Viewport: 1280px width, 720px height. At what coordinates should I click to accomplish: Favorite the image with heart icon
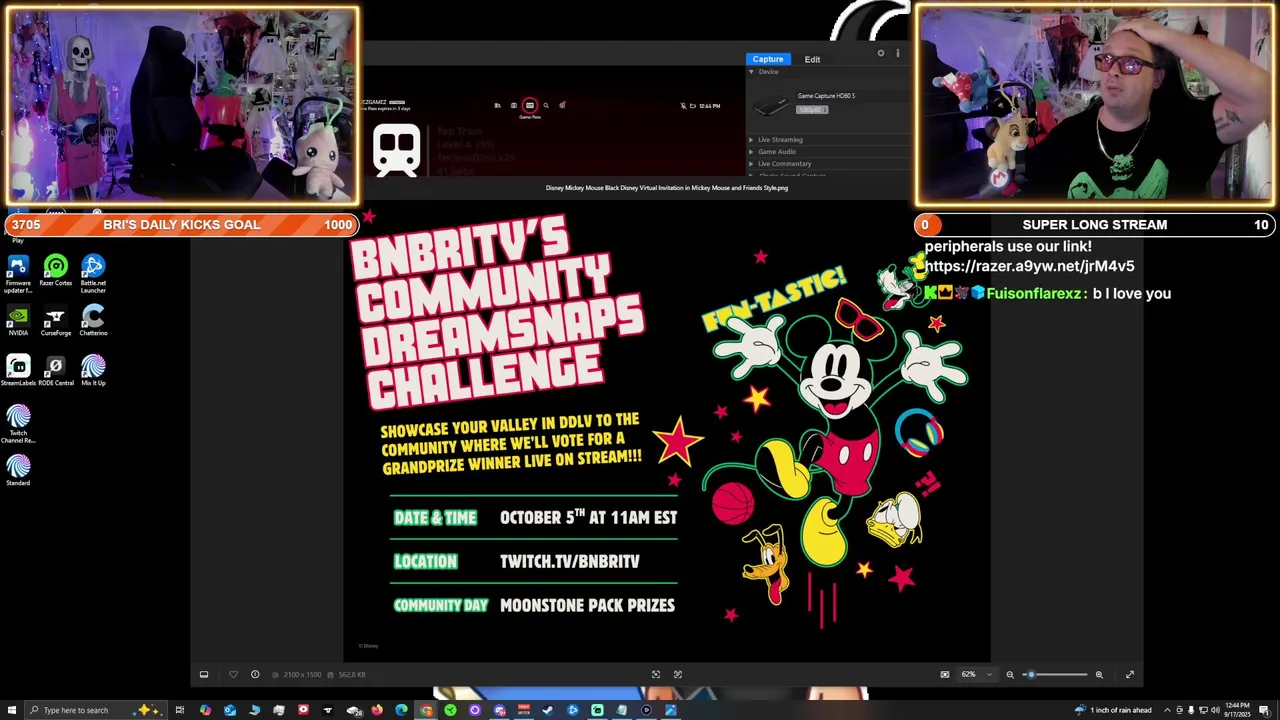click(x=233, y=674)
